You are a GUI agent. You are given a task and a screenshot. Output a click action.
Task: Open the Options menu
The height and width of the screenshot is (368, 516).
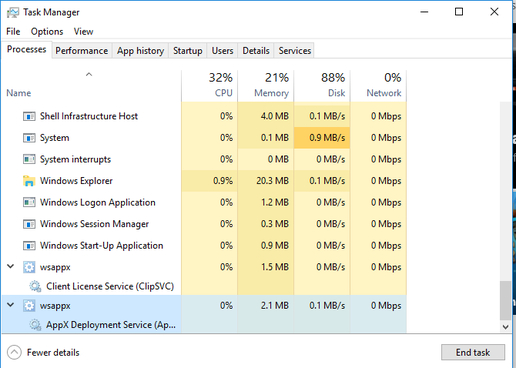click(47, 32)
